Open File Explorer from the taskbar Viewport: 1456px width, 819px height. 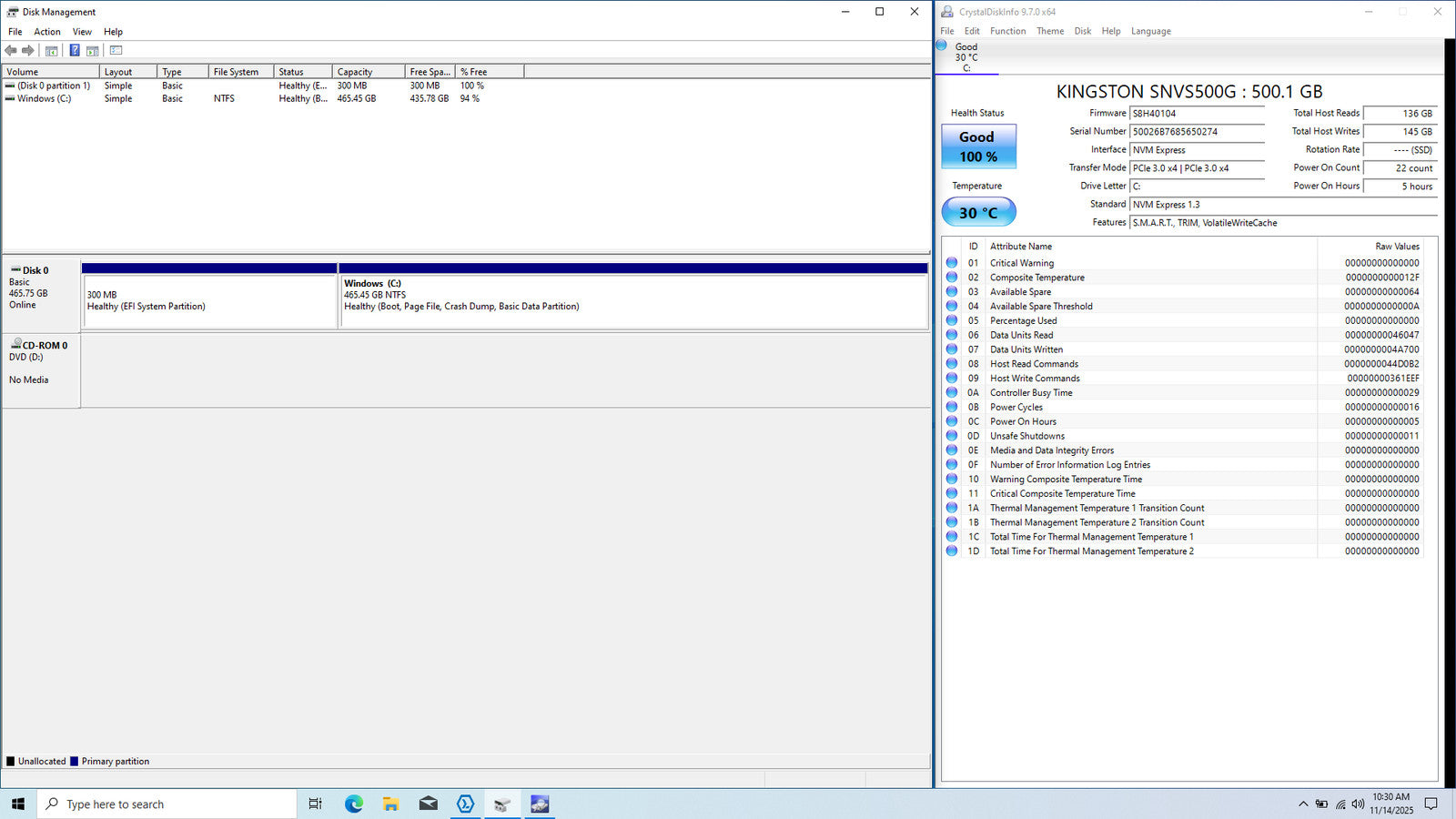click(391, 804)
